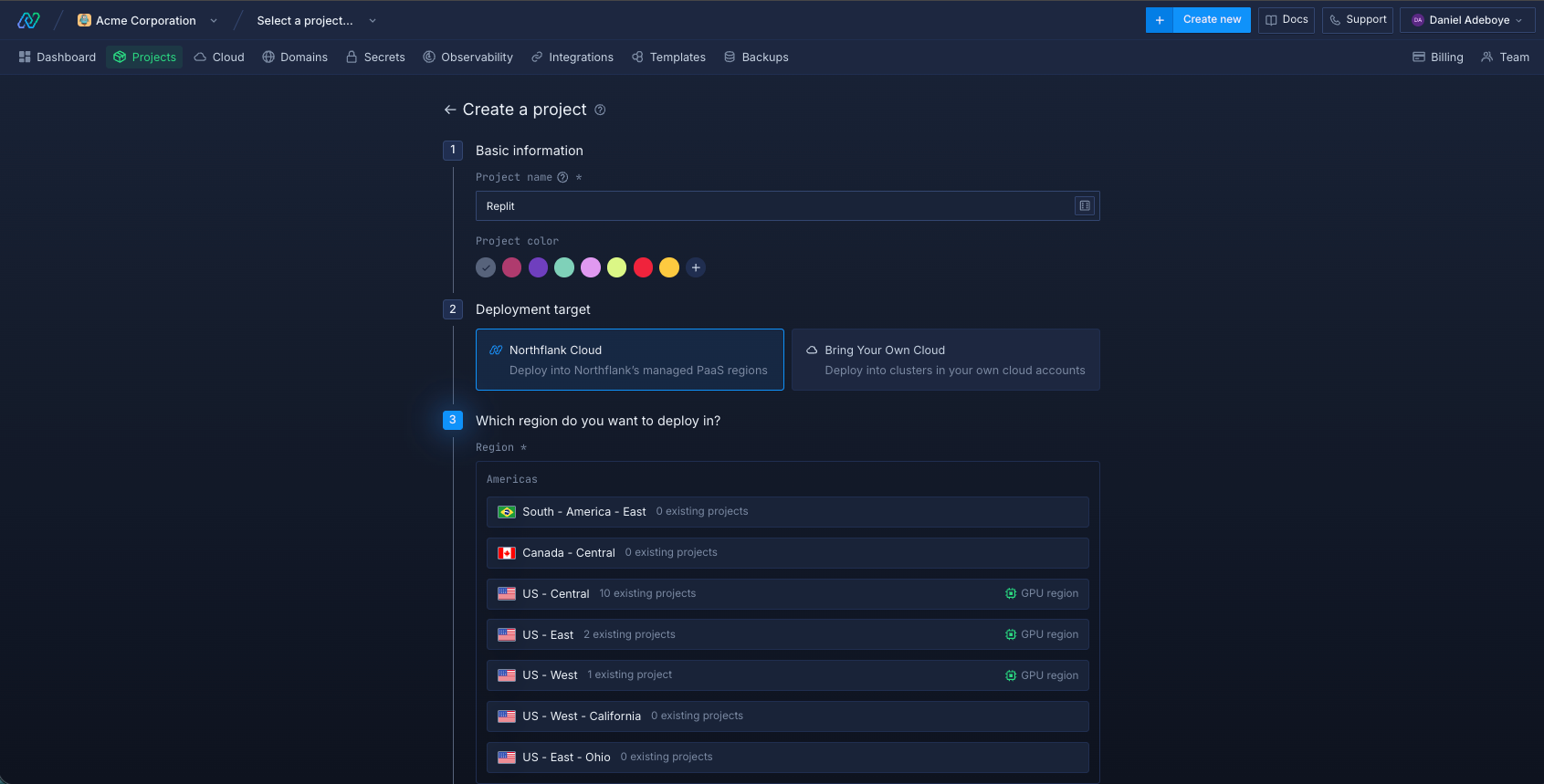
Task: Click the Daniel Adeboye avatar icon
Action: 1418,20
